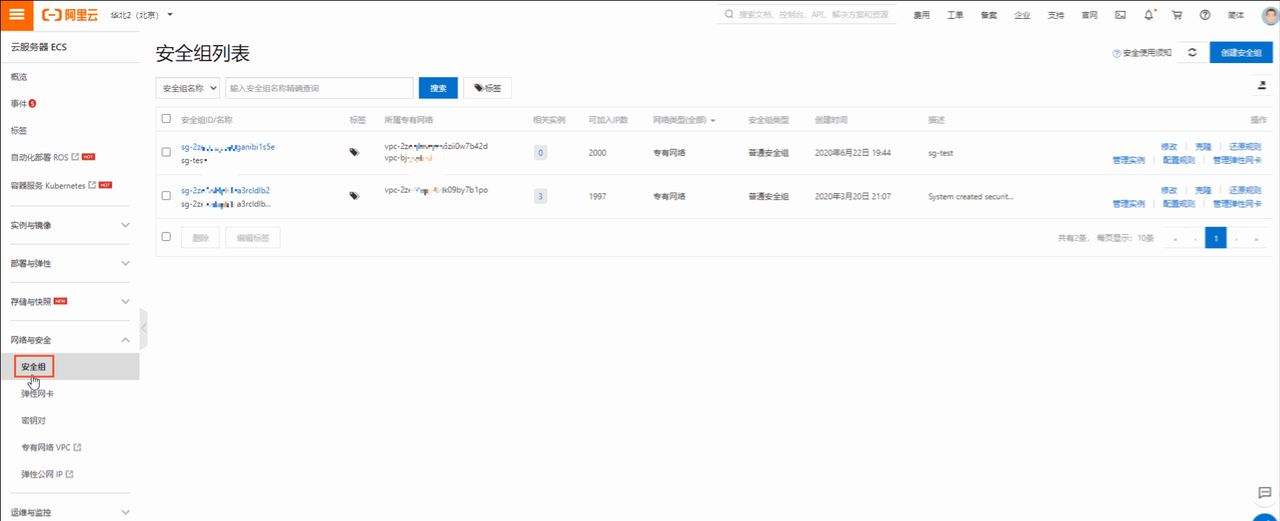Go to first page arrow
This screenshot has height=521, width=1280.
point(1175,238)
